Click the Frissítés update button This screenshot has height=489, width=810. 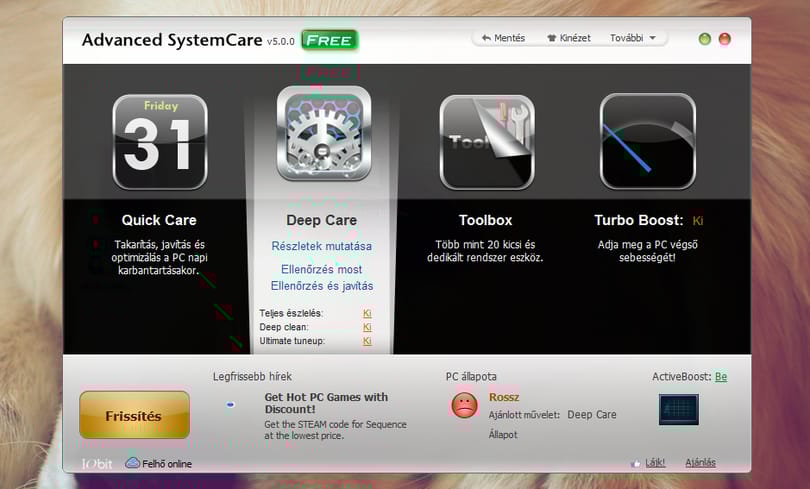point(134,415)
